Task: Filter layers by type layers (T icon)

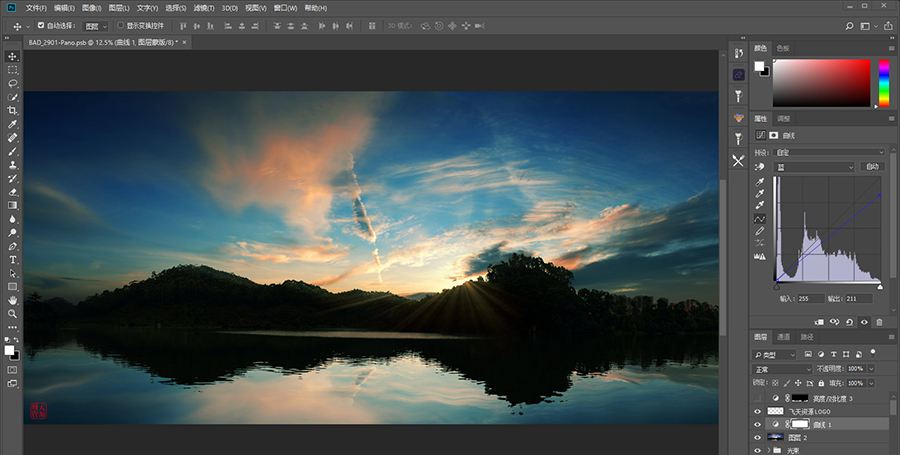Action: (833, 354)
